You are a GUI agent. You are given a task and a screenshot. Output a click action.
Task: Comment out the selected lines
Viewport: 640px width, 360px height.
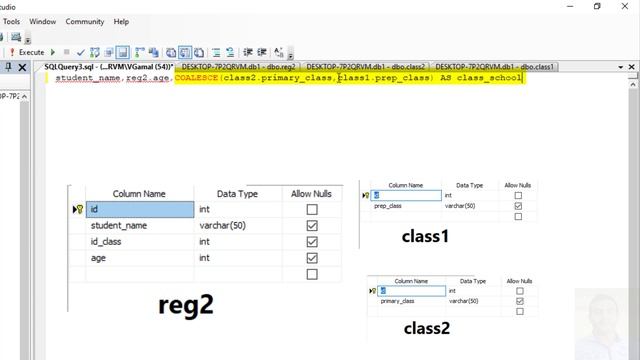coord(216,53)
